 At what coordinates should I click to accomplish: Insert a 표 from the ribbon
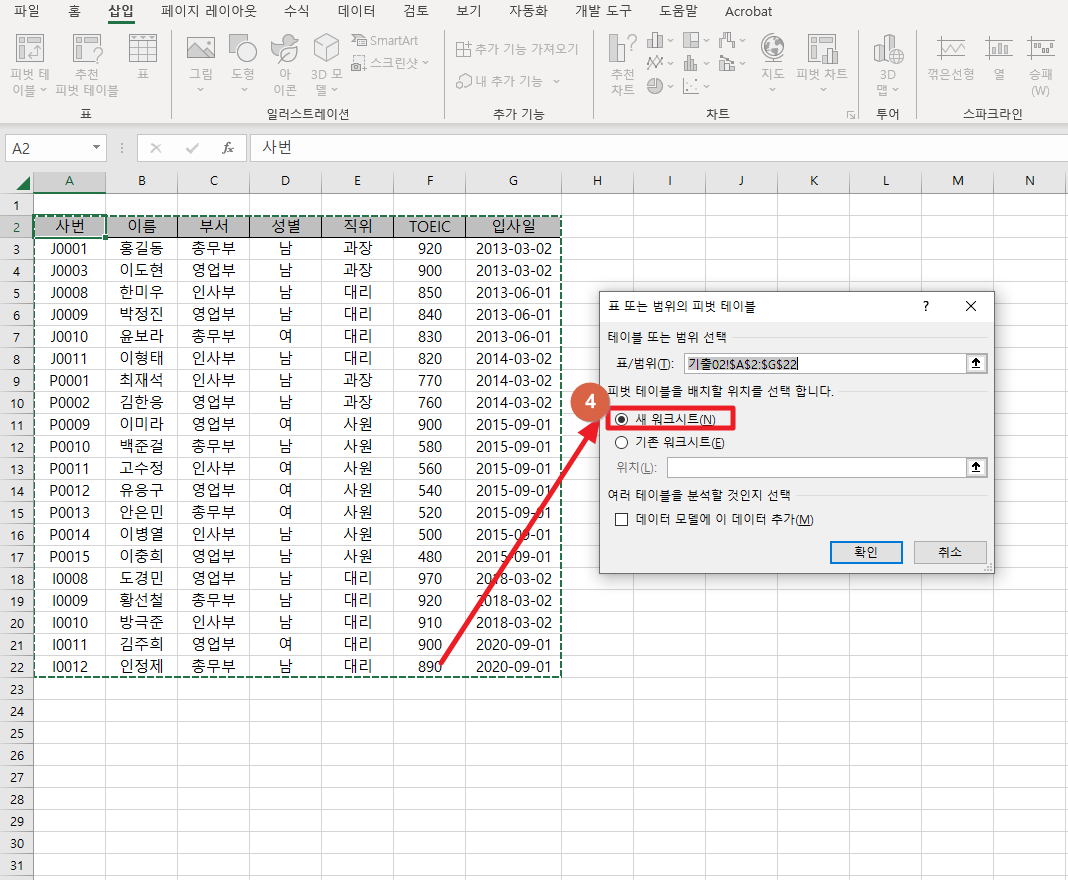tap(142, 57)
